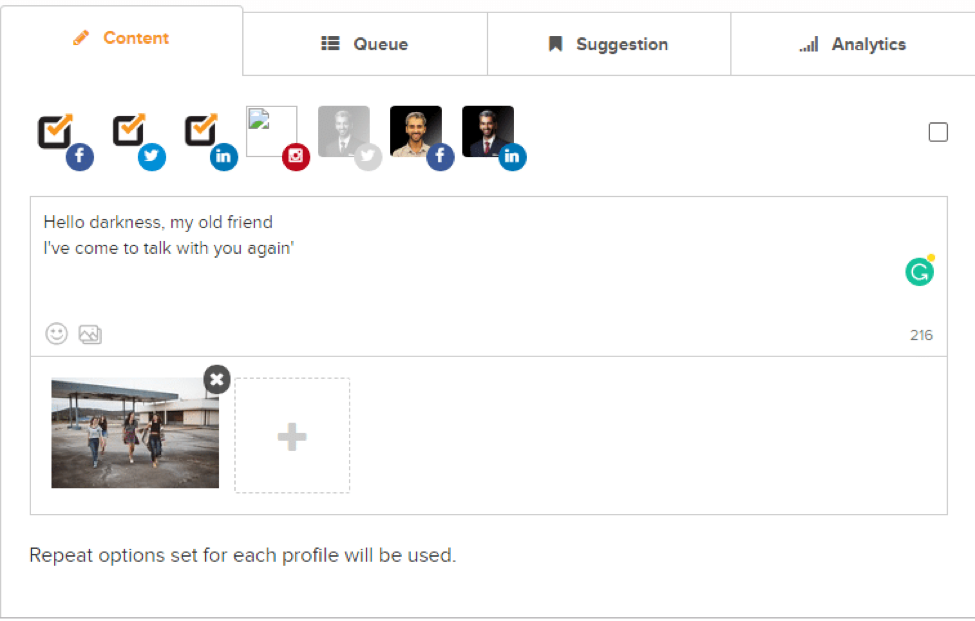
Task: Add another image via plus placeholder
Action: pyautogui.click(x=292, y=436)
